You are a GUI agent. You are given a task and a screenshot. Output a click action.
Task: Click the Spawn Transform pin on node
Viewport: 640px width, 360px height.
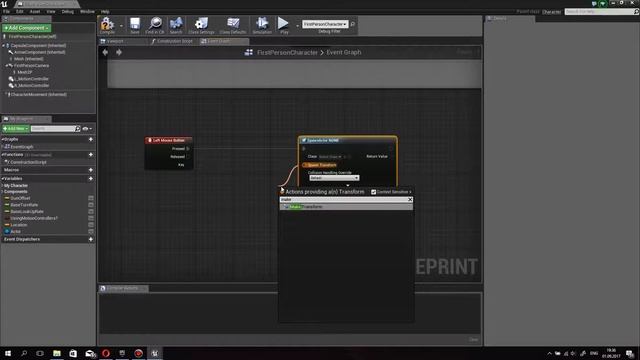[x=305, y=165]
